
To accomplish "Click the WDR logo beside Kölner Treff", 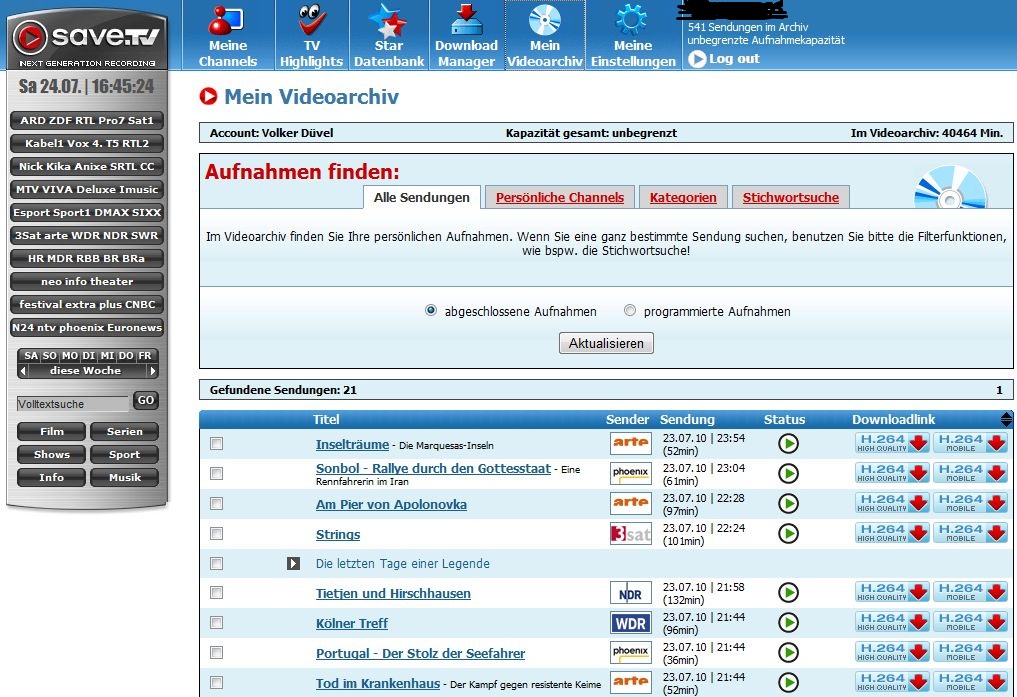I will [x=630, y=623].
